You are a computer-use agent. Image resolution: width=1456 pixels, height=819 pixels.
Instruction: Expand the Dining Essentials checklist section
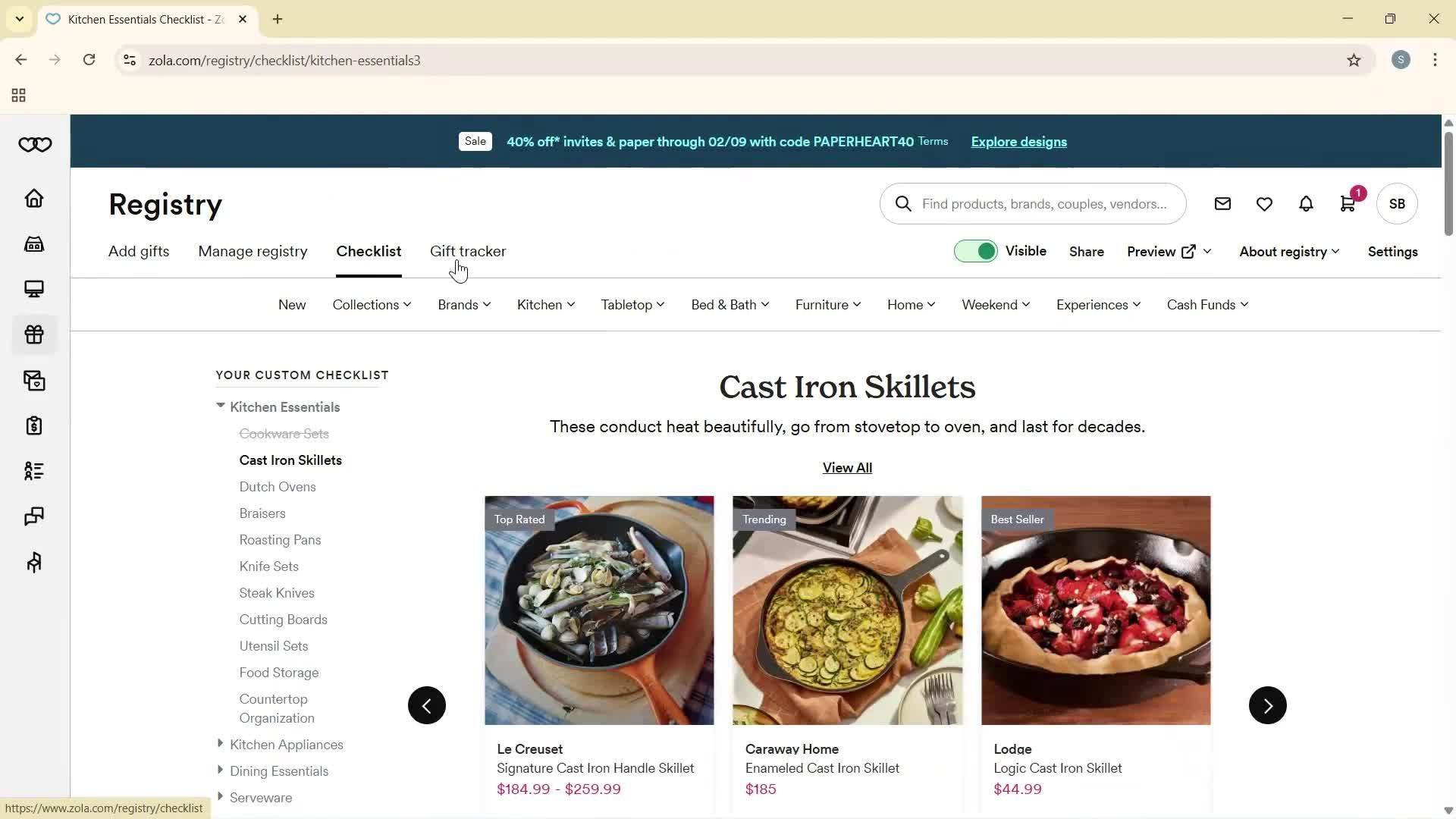(220, 770)
